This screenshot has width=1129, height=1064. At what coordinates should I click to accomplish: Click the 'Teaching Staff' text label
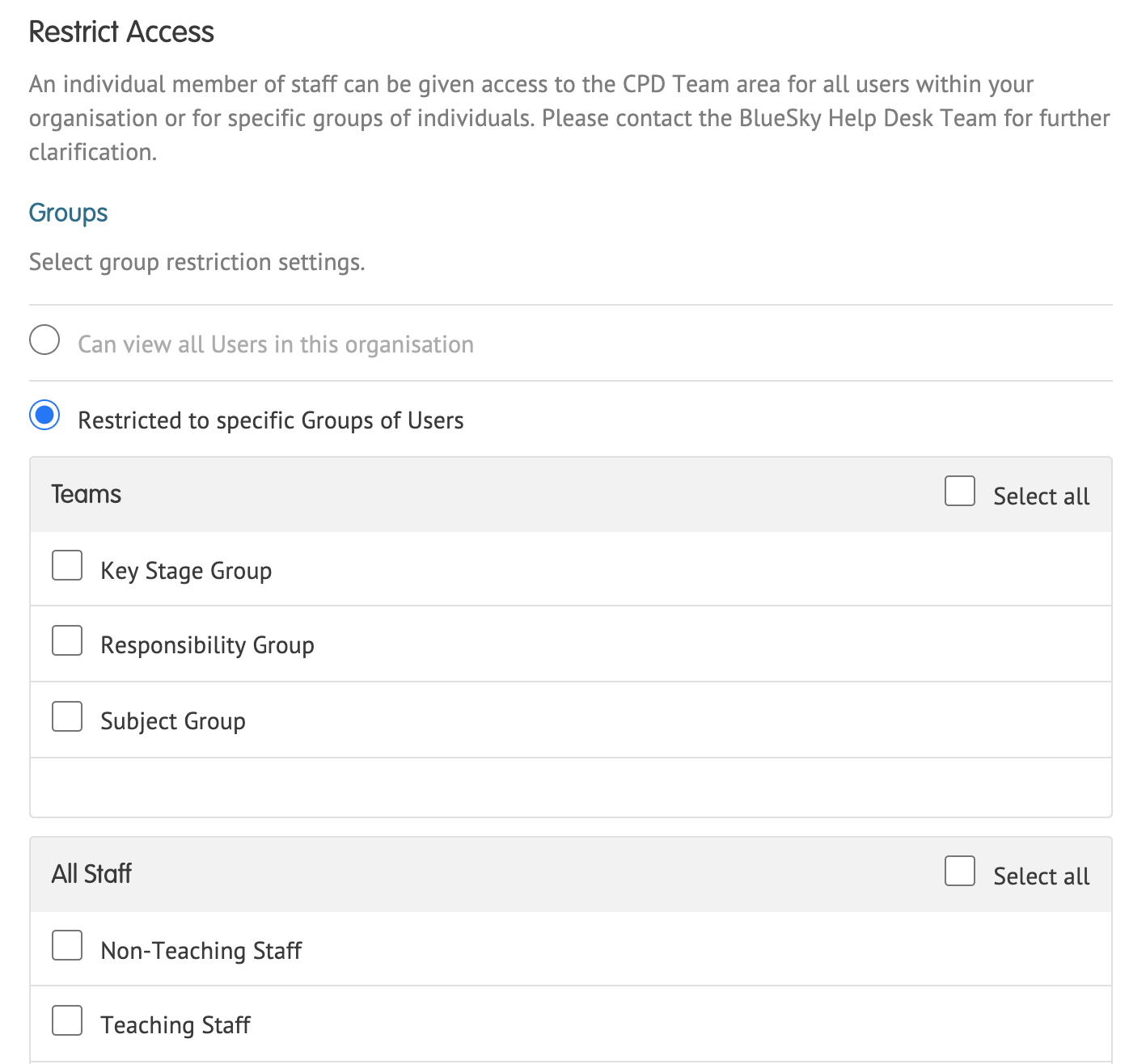[175, 1025]
